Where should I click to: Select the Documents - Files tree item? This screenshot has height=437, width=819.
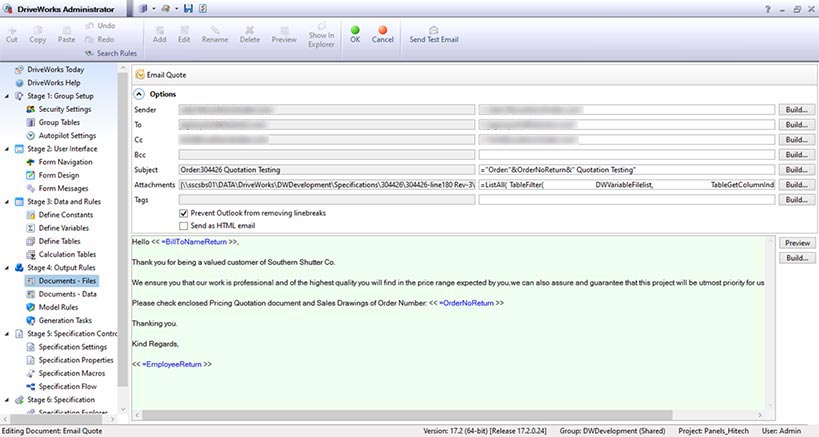[x=62, y=281]
